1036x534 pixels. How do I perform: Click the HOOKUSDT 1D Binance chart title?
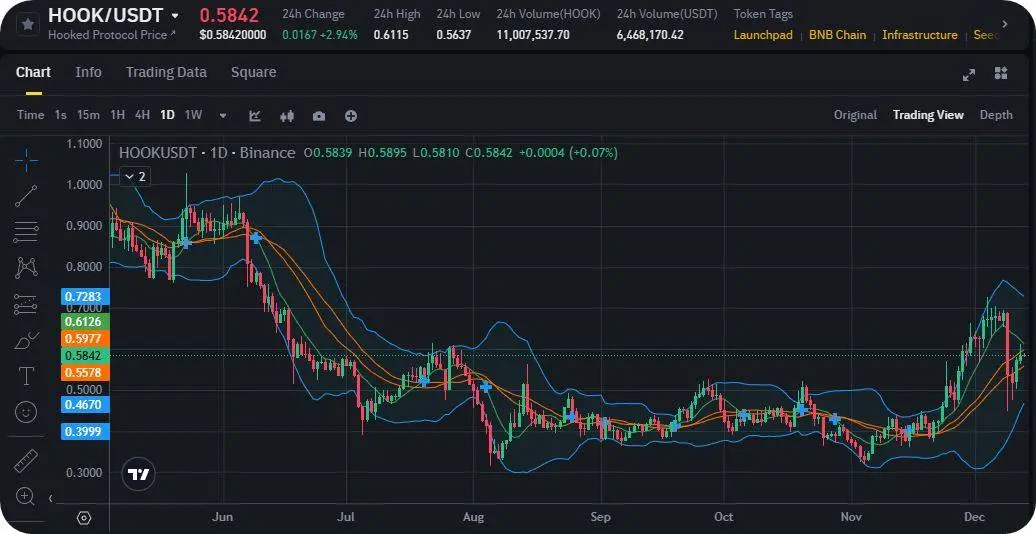207,153
